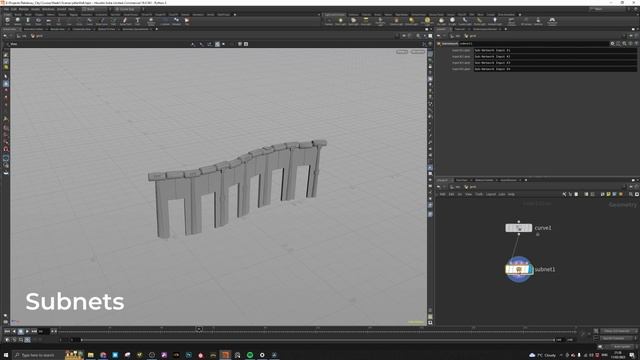Add a Portal Light from the shelf
Image resolution: width=640 pixels, height=360 pixels.
pos(479,21)
